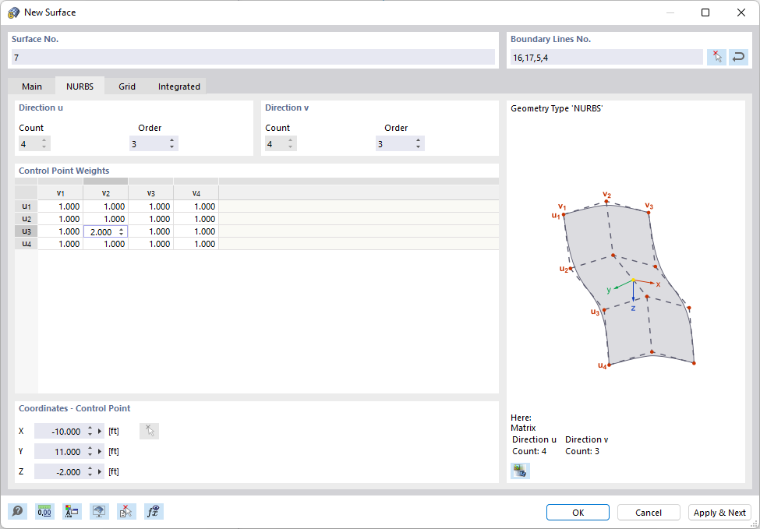Adjust the 2.000 weight cell stepper
The width and height of the screenshot is (760, 529).
click(121, 232)
